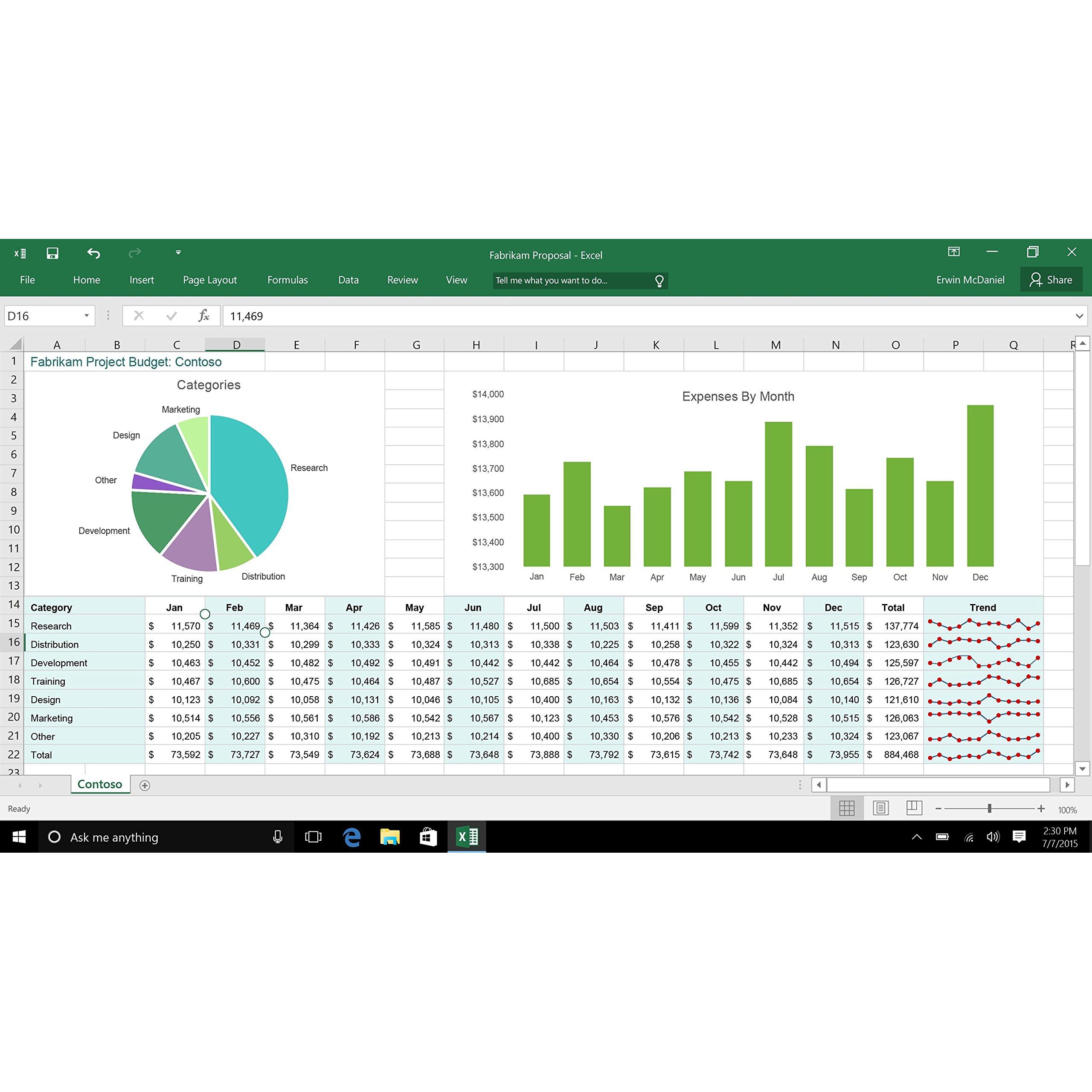1092x1092 pixels.
Task: Open Task View on the taskbar
Action: (313, 837)
